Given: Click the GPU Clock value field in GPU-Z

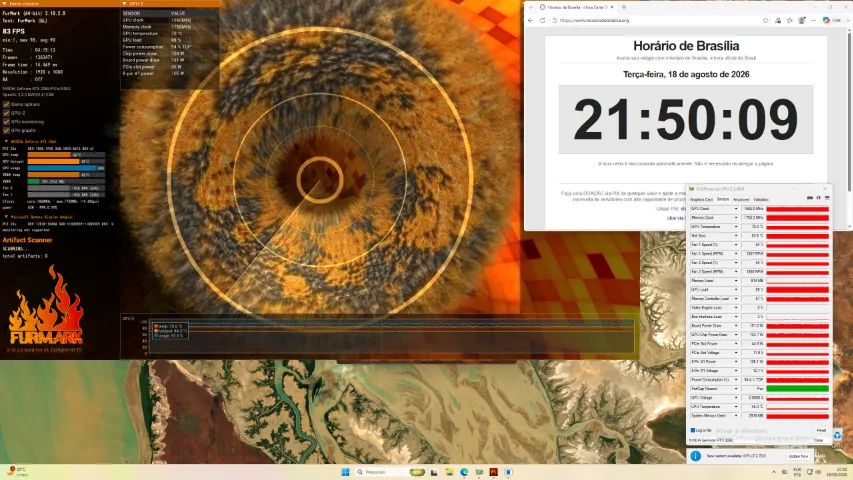Looking at the screenshot, I should coord(753,209).
